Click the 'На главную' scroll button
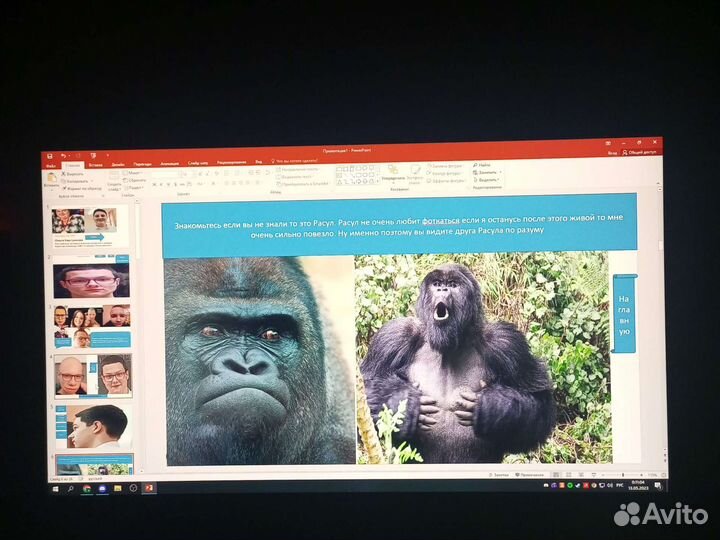Screen dimensions: 720x540 [x=624, y=315]
